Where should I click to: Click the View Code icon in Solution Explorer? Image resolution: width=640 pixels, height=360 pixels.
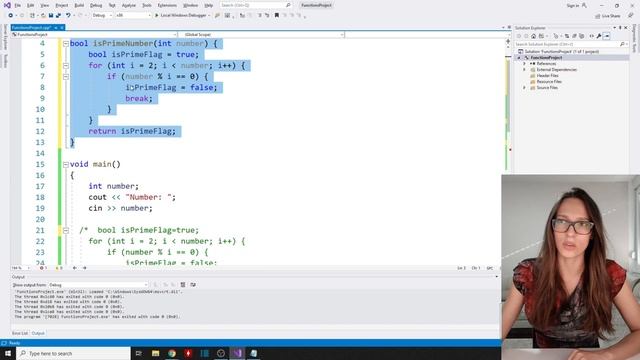[x=591, y=36]
